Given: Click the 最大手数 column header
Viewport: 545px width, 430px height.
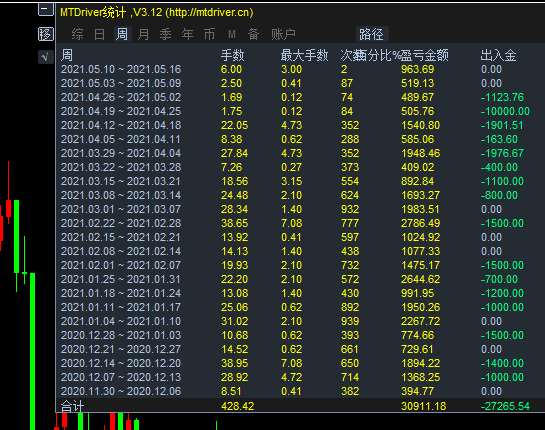Looking at the screenshot, I should coord(304,55).
